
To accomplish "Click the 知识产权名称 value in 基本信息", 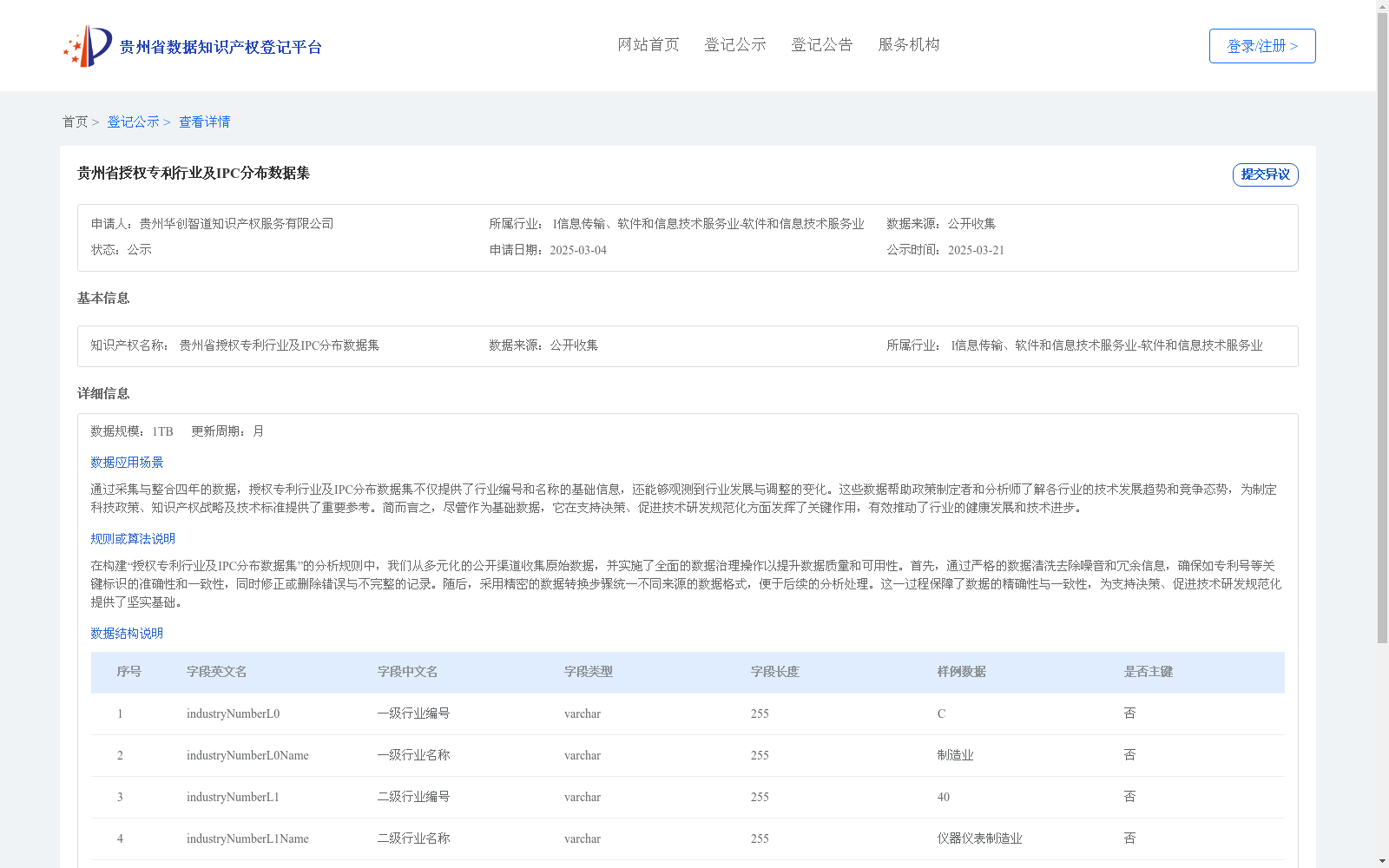I will [x=280, y=345].
